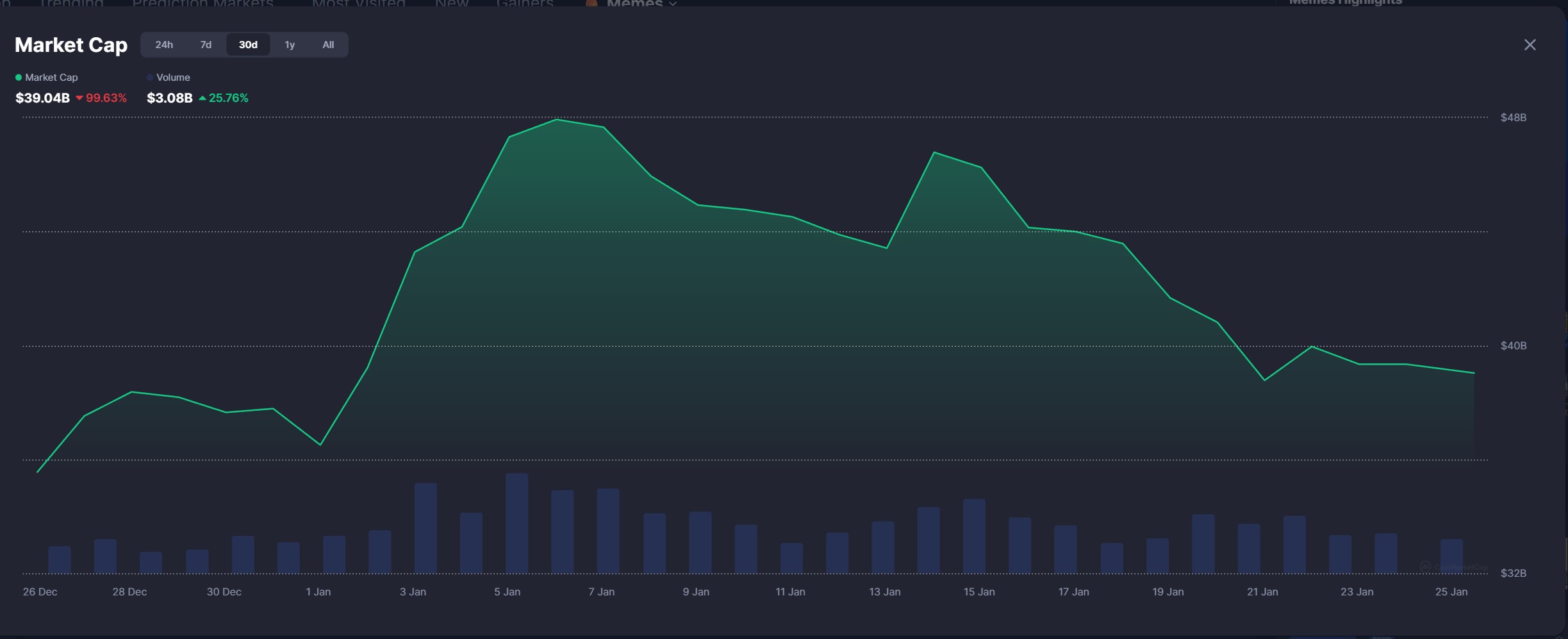Switch chart range to 24h
Screen dimensions: 1568x639
pos(164,45)
